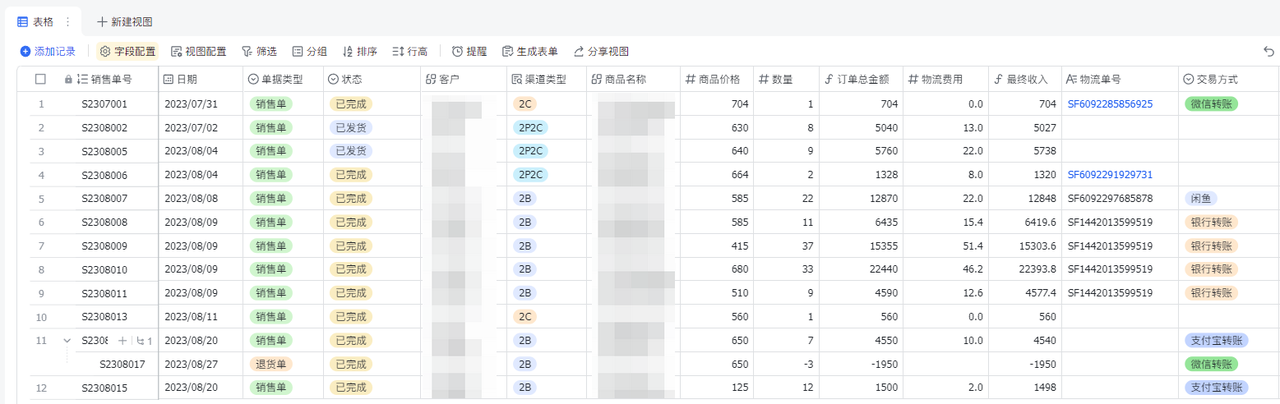Set a 提醒 reminder
Viewport: 1280px width, 404px height.
[x=469, y=51]
